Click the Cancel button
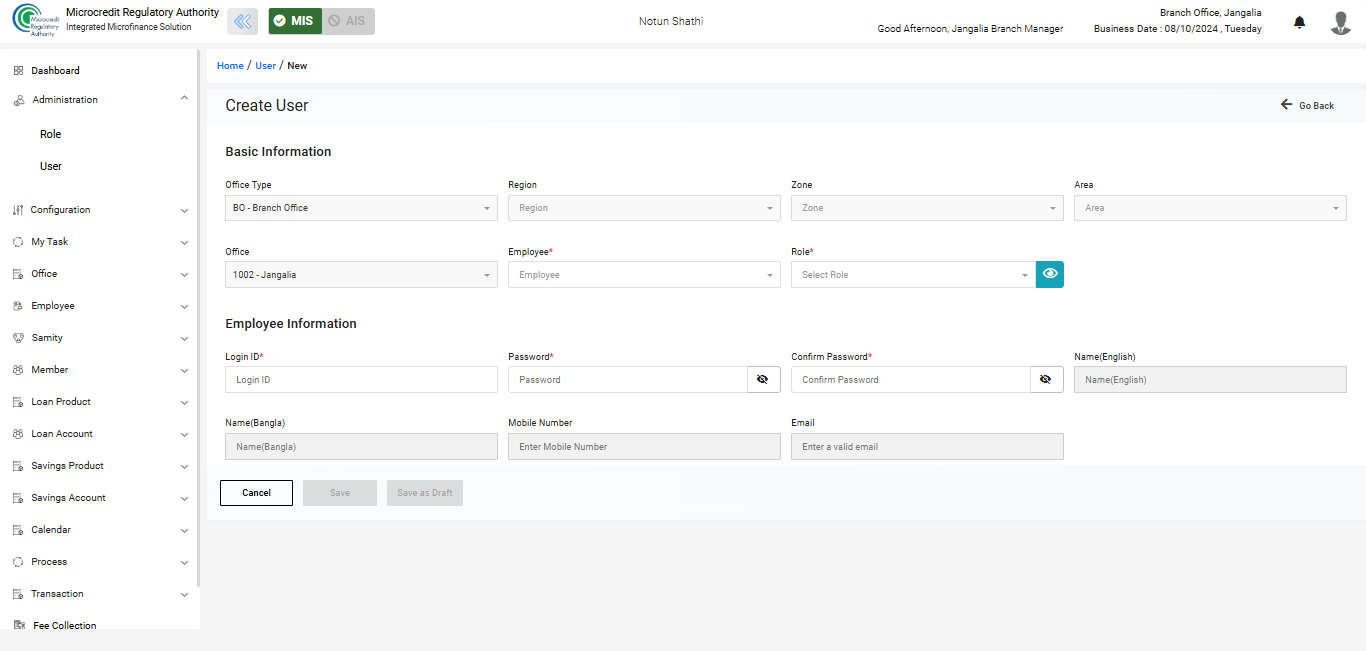 click(256, 493)
